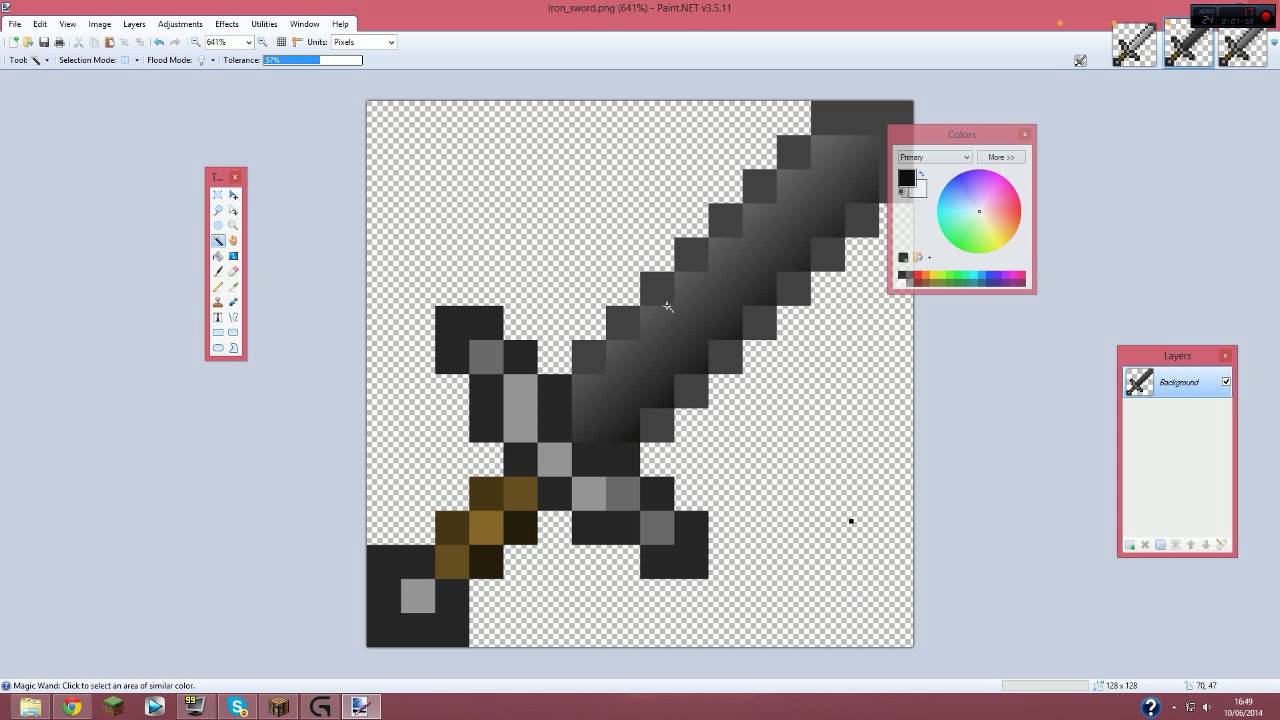Open the Image menu
1280x720 pixels.
tap(100, 24)
